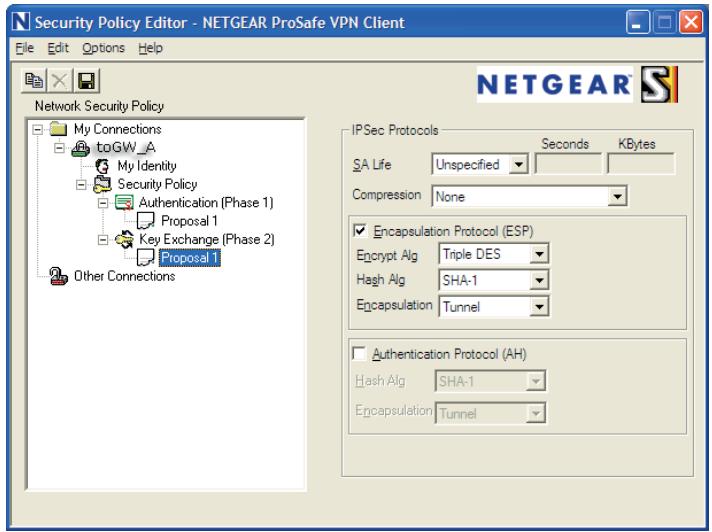Screen dimensions: 712x532
Task: Select Authentication (Phase 1) label
Action: click(206, 202)
